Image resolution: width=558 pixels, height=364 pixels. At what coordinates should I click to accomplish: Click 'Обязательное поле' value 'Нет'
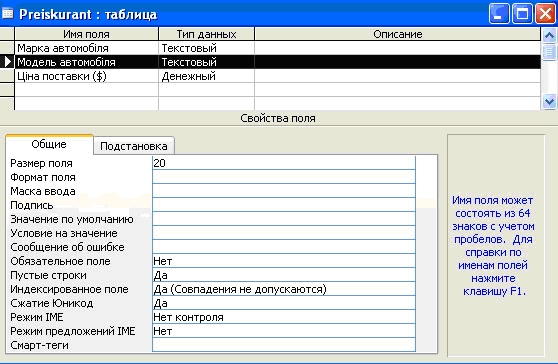pos(284,261)
